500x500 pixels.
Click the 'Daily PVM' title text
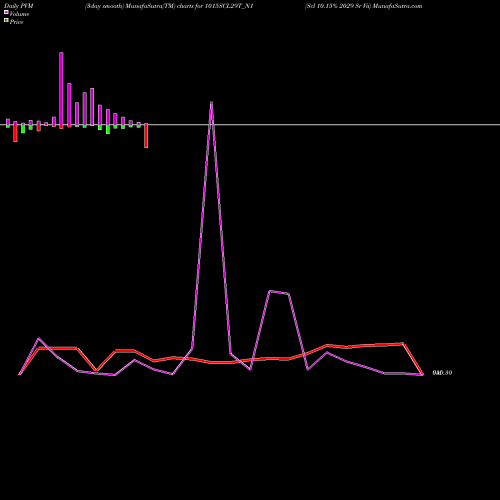[x=19, y=6]
